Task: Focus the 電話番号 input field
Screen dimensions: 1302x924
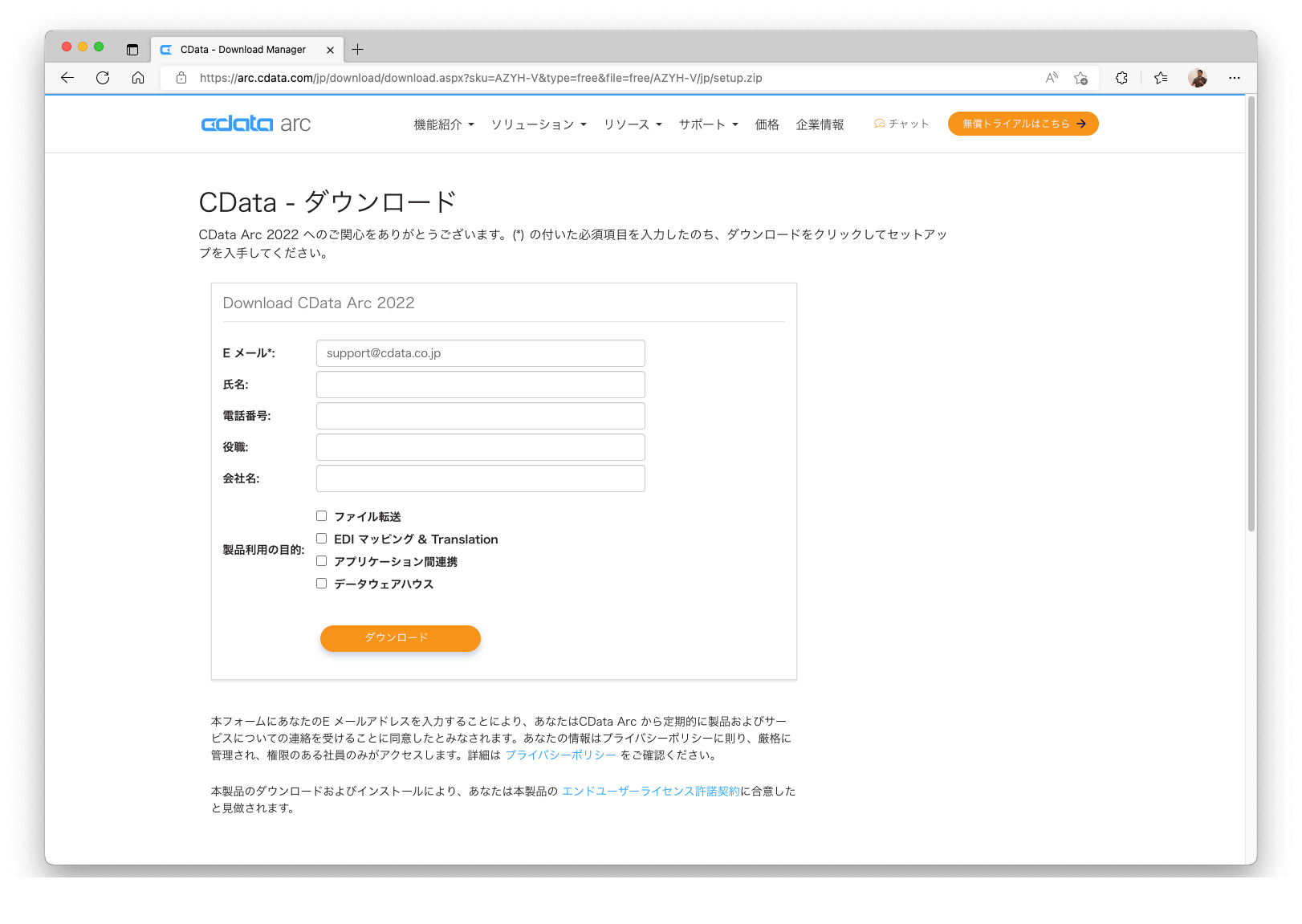Action: [x=480, y=416]
